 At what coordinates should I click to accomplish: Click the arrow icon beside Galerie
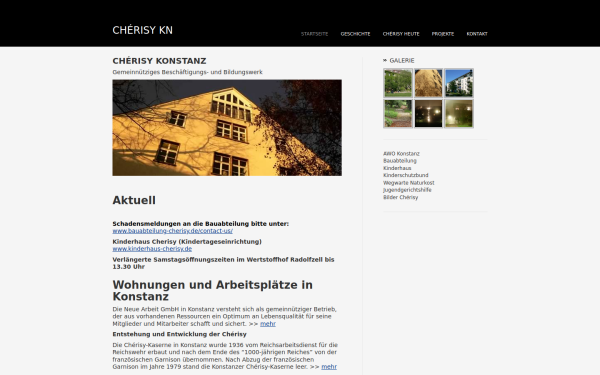385,60
